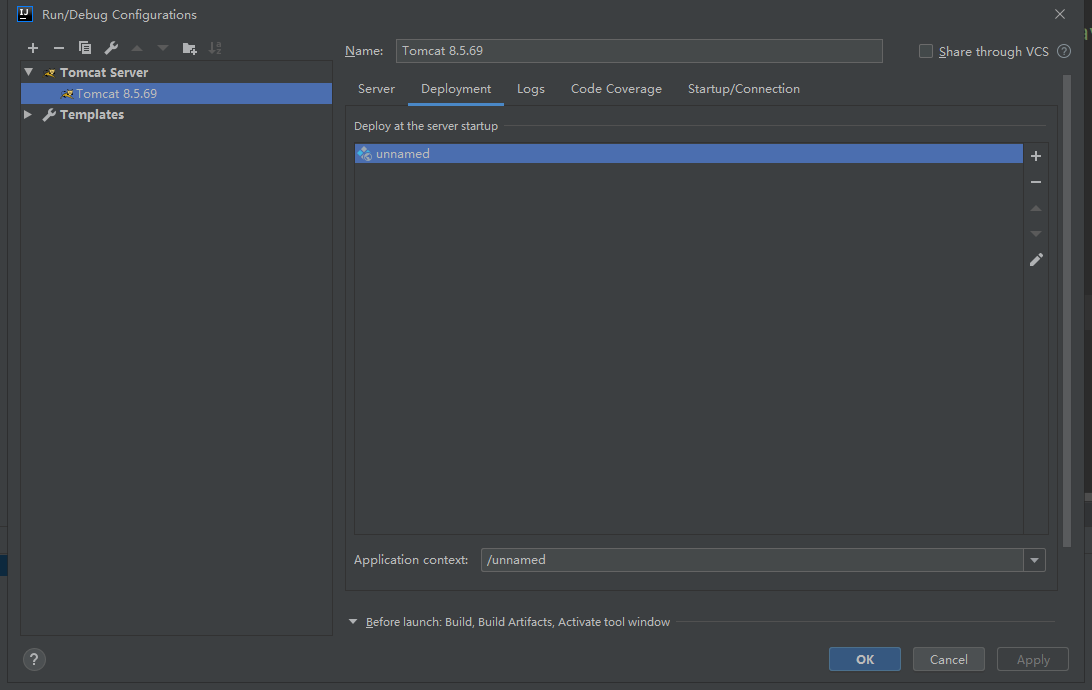Move deployment item up arrow

coord(1036,208)
